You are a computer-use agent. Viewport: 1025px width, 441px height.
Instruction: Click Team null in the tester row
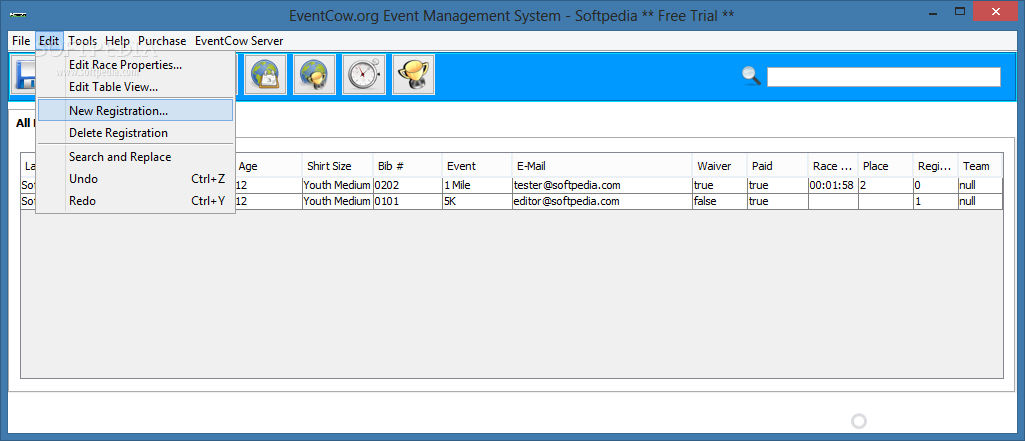(x=981, y=185)
